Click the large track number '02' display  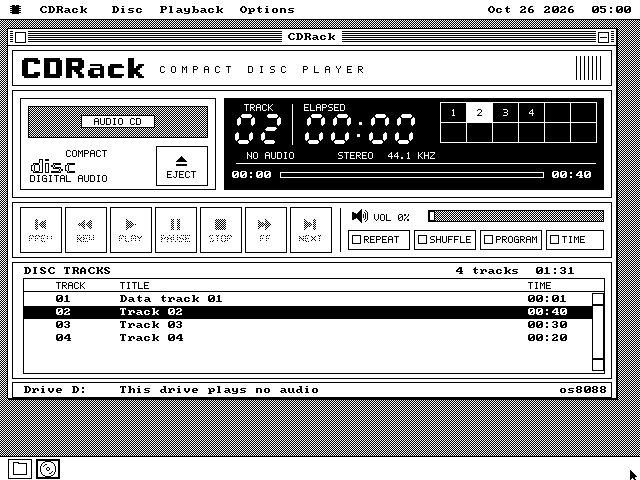click(x=258, y=129)
